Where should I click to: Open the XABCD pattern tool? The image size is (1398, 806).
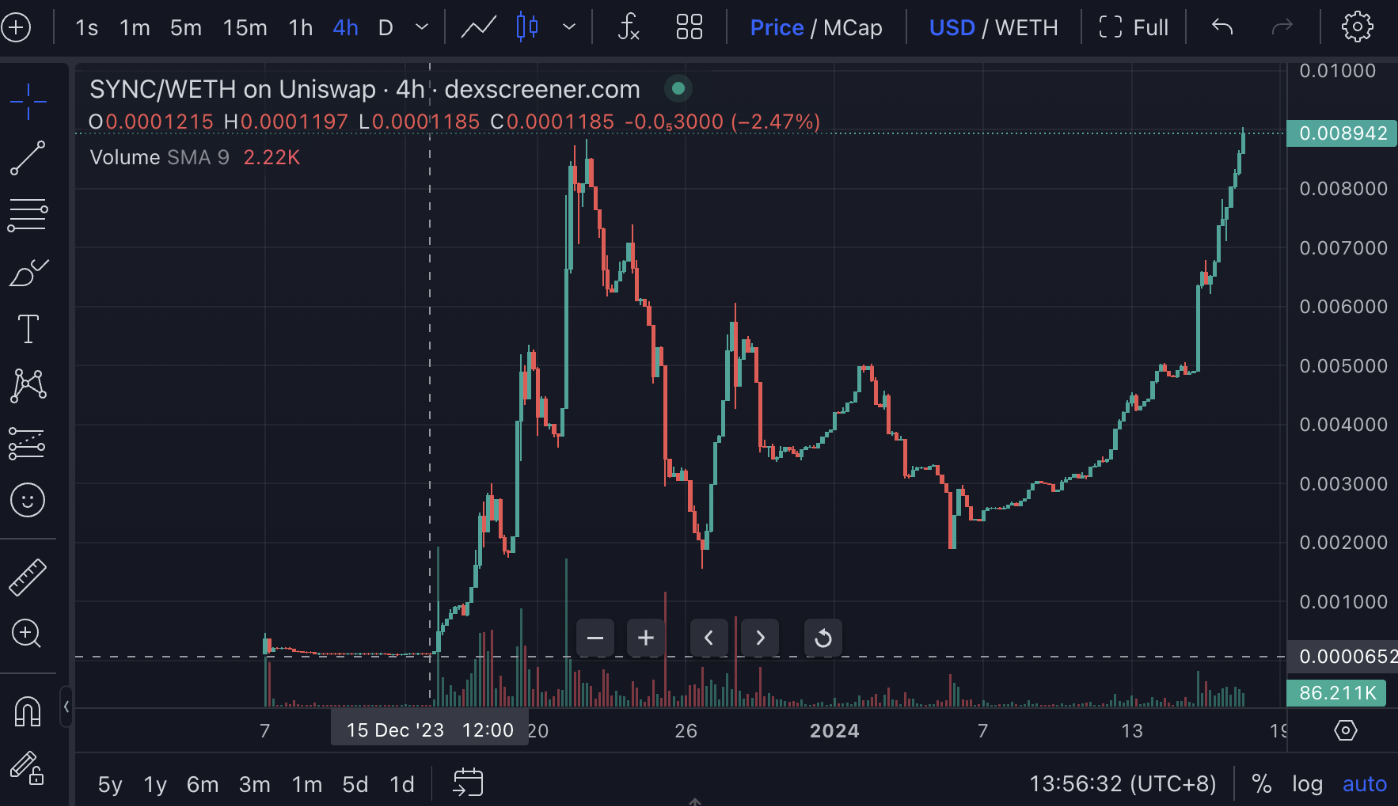28,386
